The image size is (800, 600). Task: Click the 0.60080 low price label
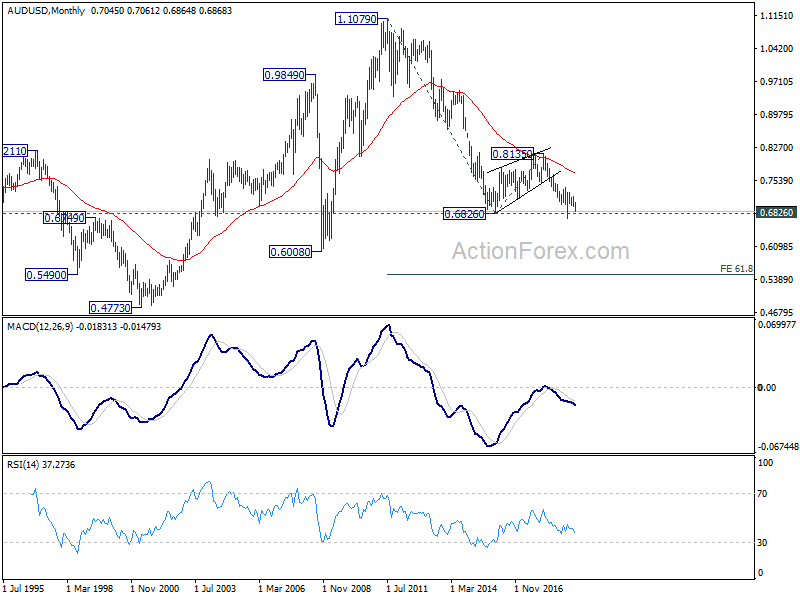tap(290, 252)
